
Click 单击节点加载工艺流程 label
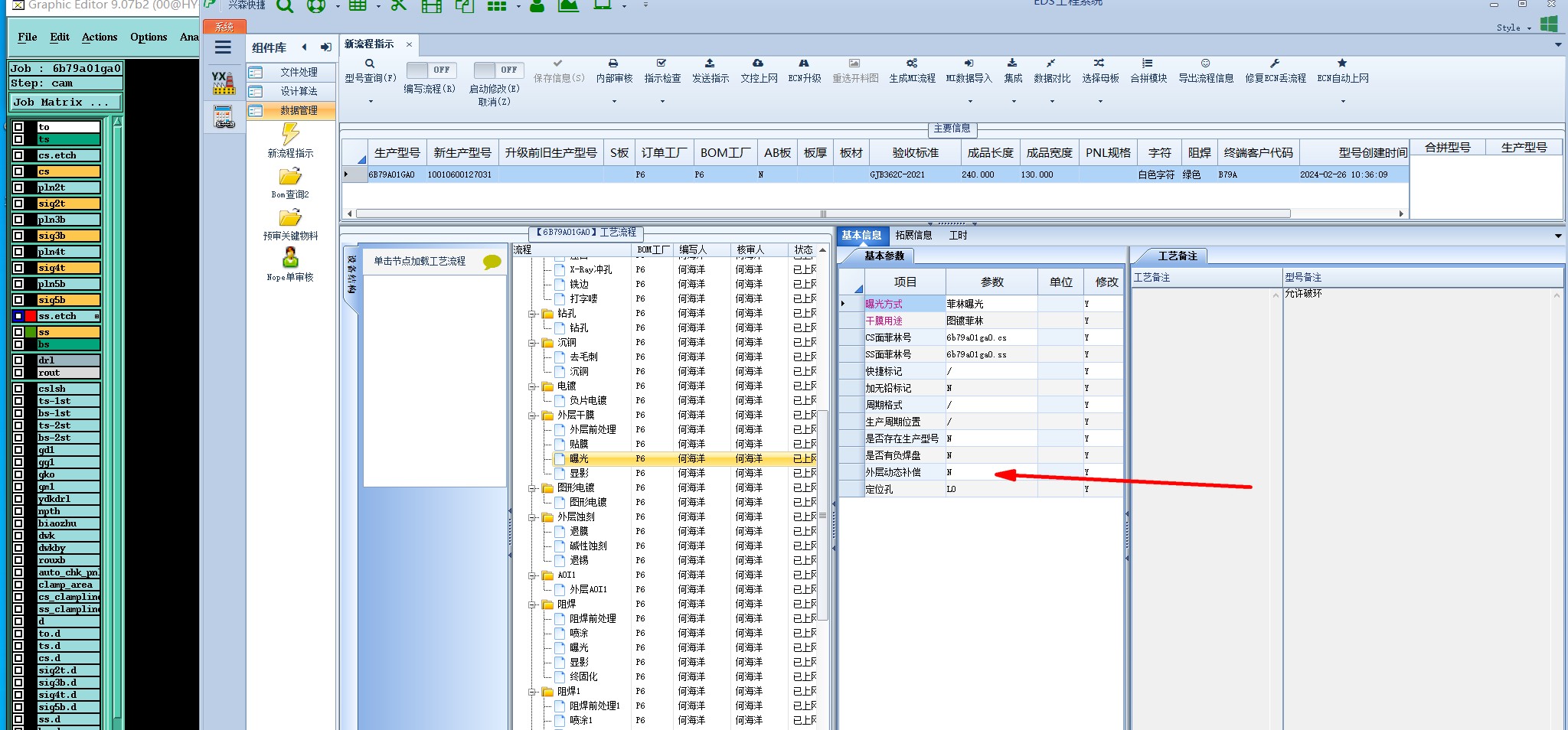pos(420,261)
